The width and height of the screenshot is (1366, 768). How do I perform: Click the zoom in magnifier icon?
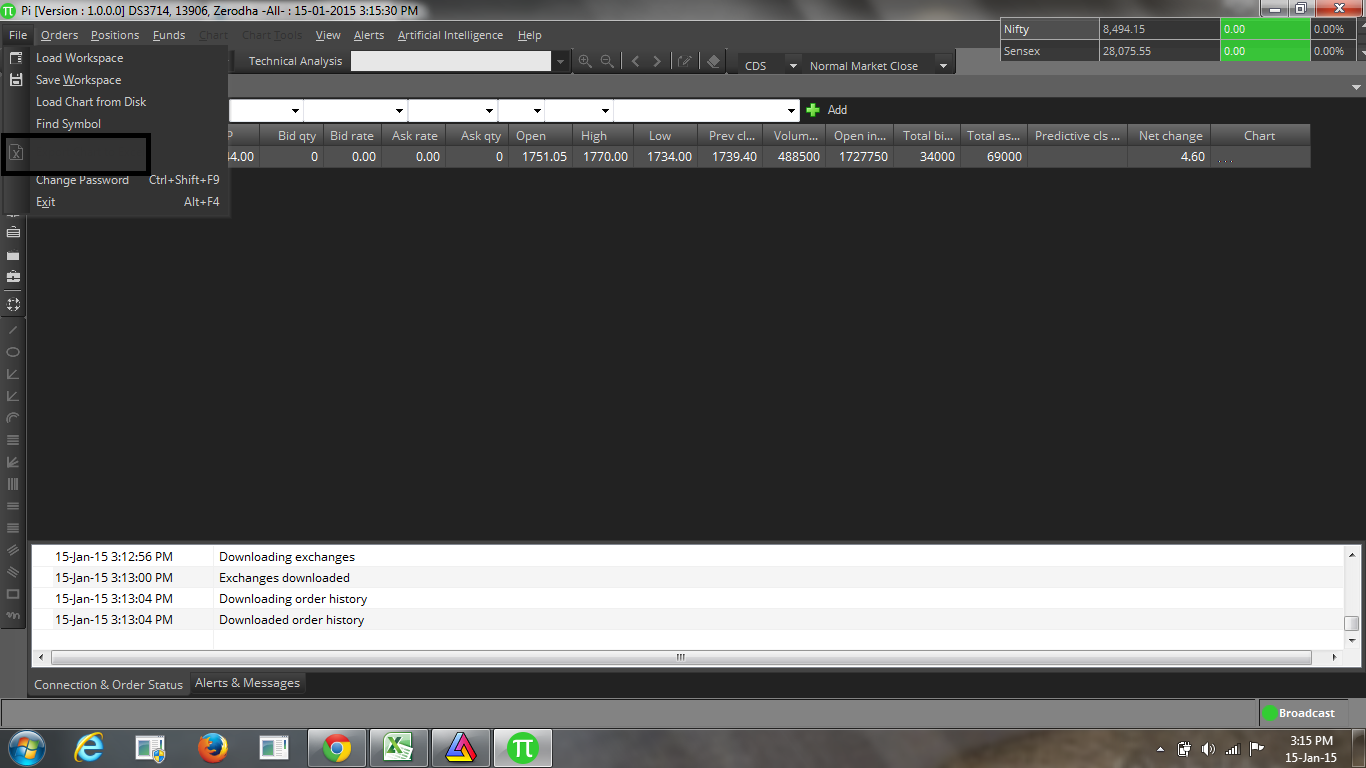[585, 61]
